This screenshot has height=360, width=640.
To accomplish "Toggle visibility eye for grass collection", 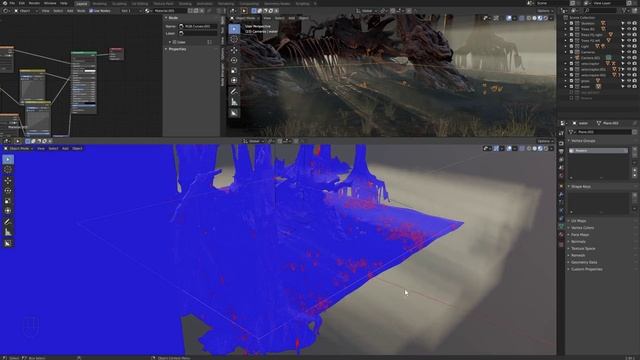I will coord(629,81).
